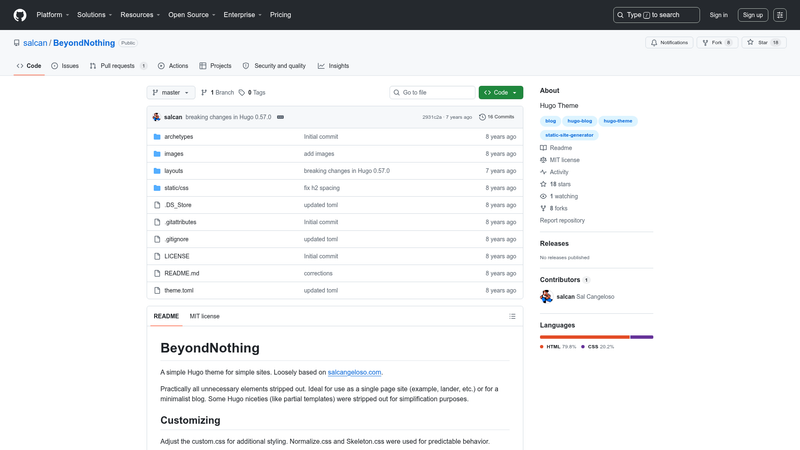Click the file icon beside .gitignore
Image resolution: width=800 pixels, height=450 pixels.
pyautogui.click(x=157, y=239)
